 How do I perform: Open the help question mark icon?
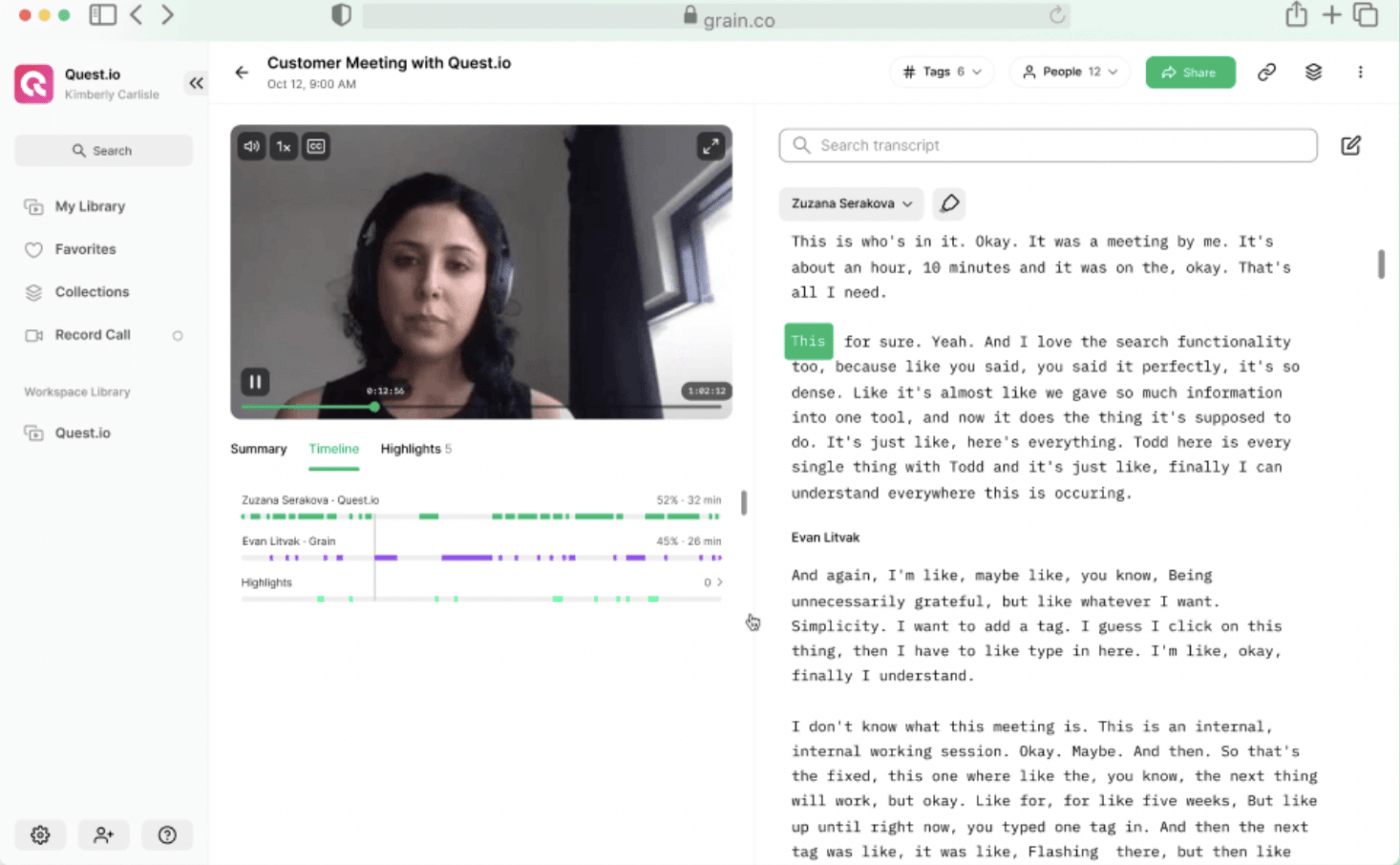pos(167,834)
